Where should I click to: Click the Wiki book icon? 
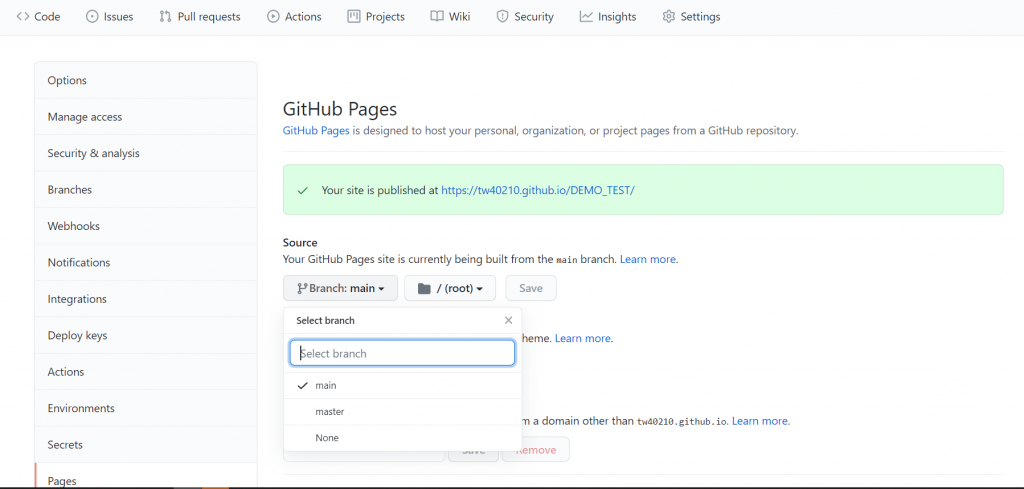click(437, 17)
